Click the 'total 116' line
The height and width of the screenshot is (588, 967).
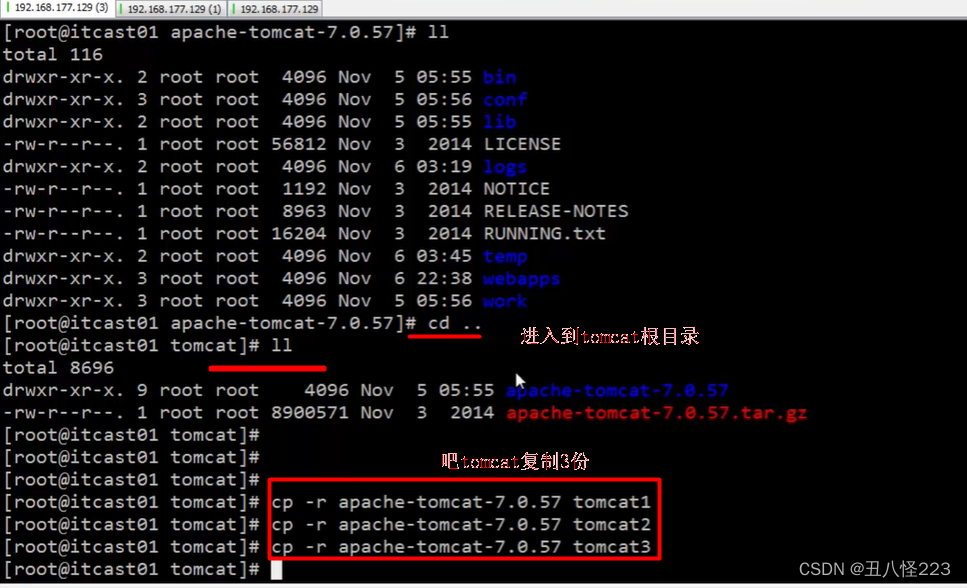pos(52,55)
